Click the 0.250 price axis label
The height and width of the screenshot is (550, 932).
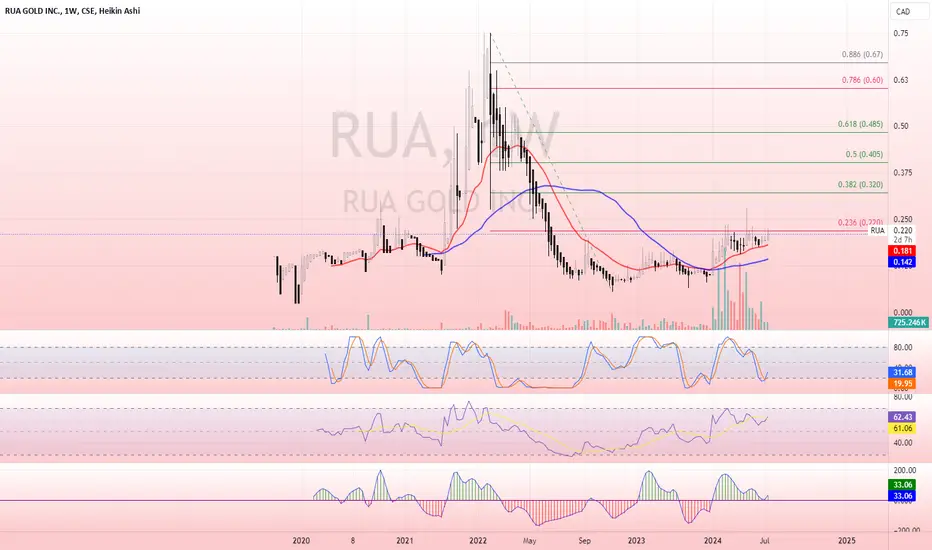(x=902, y=219)
